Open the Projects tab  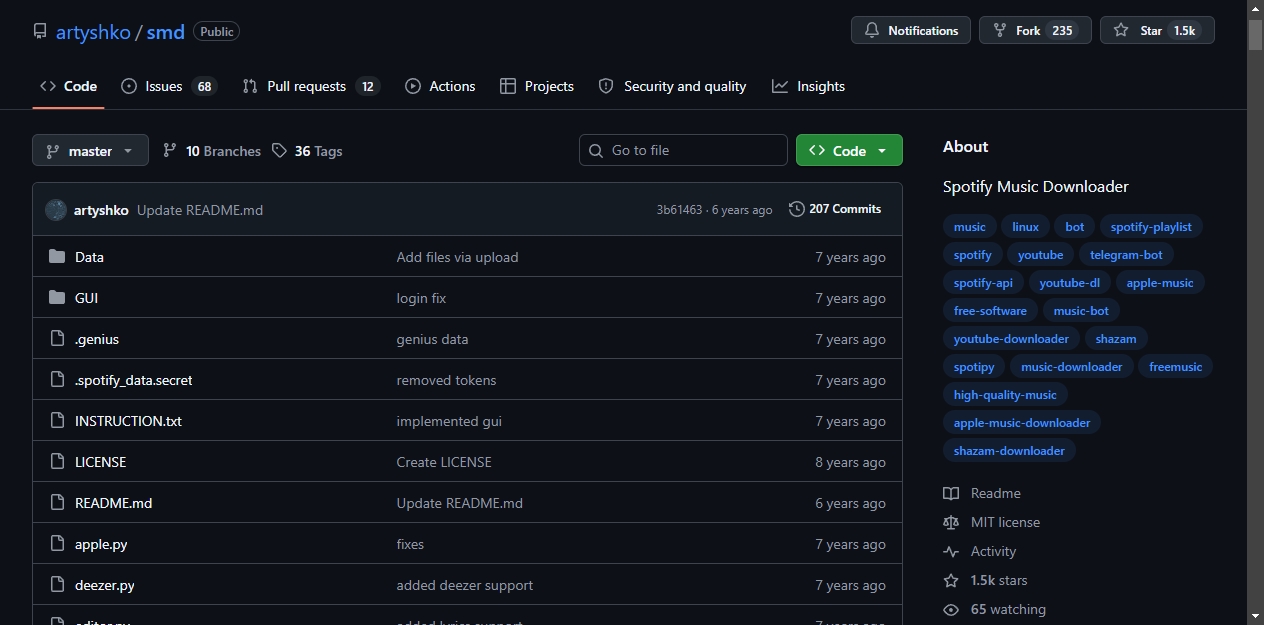pyautogui.click(x=537, y=86)
